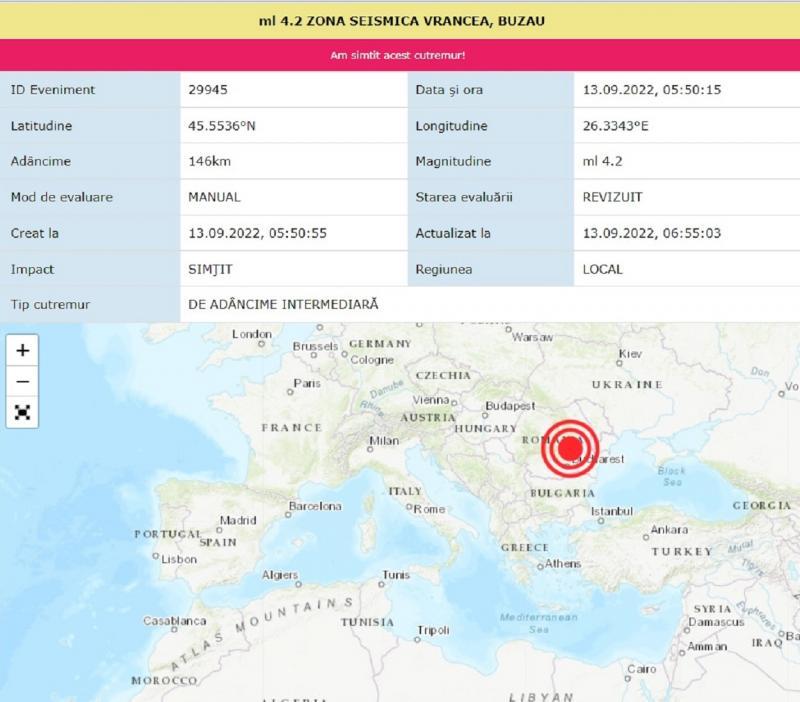Toggle fullscreen map view

22,412
